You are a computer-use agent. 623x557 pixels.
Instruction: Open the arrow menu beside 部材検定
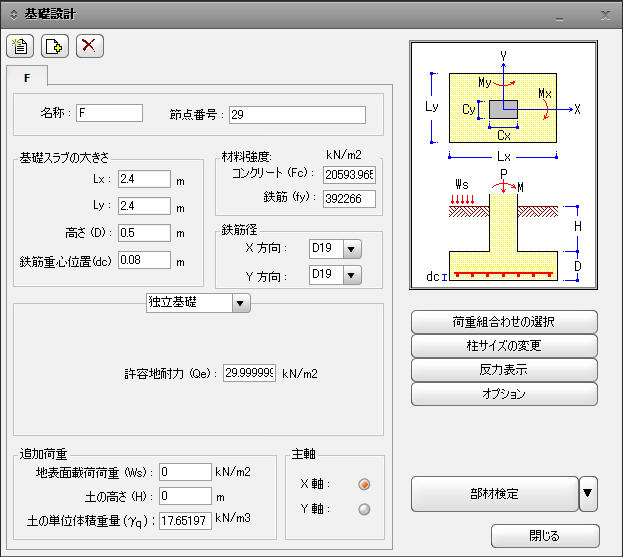589,493
